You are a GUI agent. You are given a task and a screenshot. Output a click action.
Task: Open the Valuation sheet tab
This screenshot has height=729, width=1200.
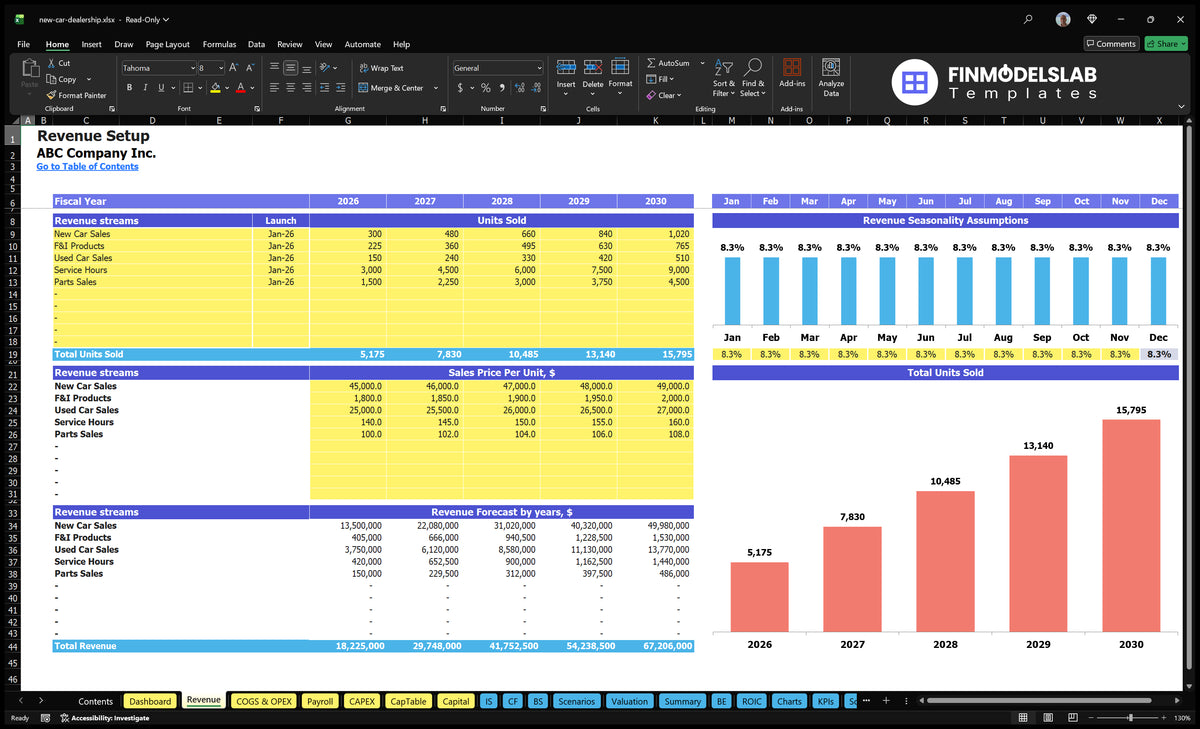629,701
